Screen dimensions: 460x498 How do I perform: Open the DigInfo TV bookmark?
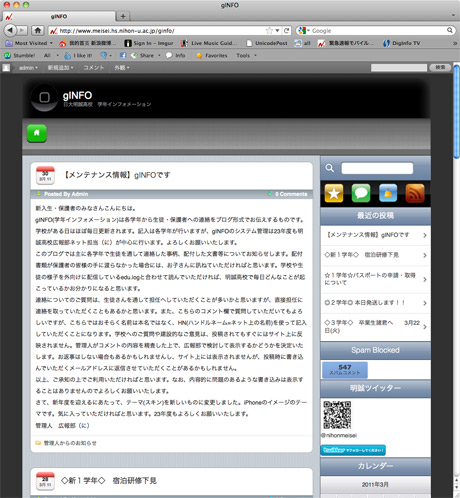[x=402, y=43]
